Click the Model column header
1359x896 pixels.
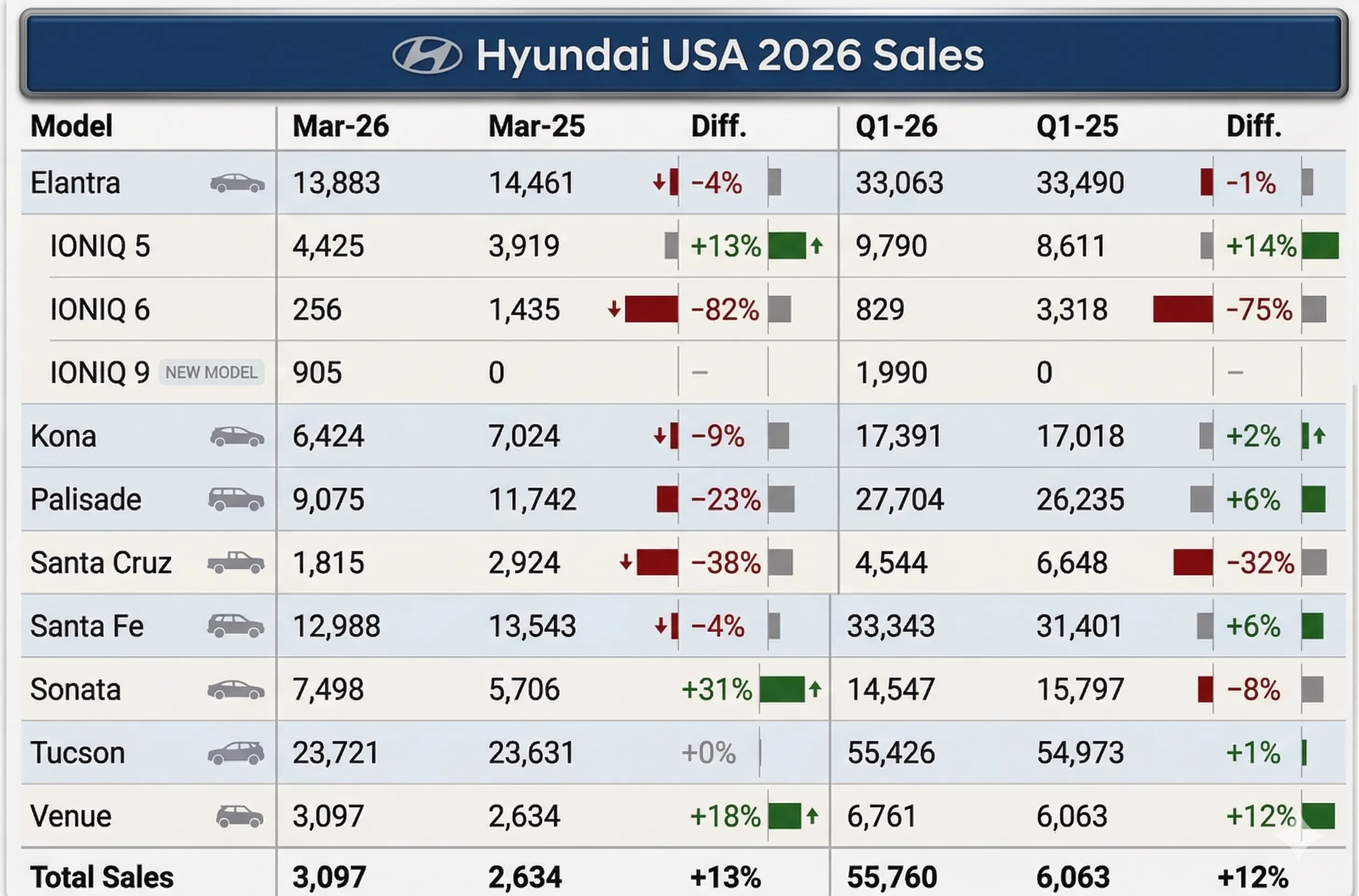click(x=72, y=127)
